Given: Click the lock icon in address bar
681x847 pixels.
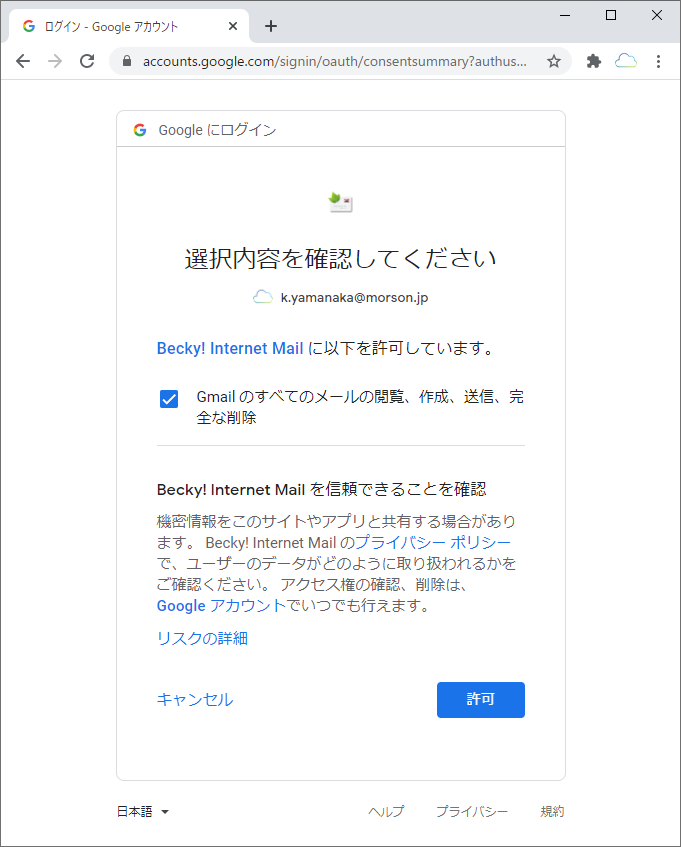Looking at the screenshot, I should click(x=127, y=61).
